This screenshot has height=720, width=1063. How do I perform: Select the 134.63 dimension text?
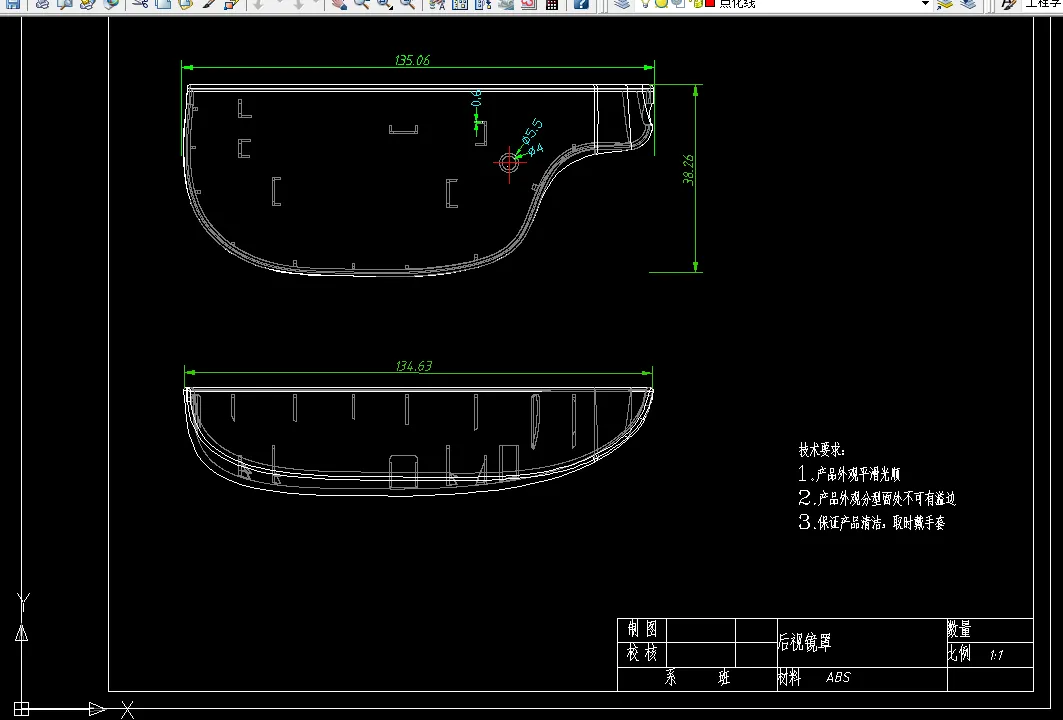[414, 366]
